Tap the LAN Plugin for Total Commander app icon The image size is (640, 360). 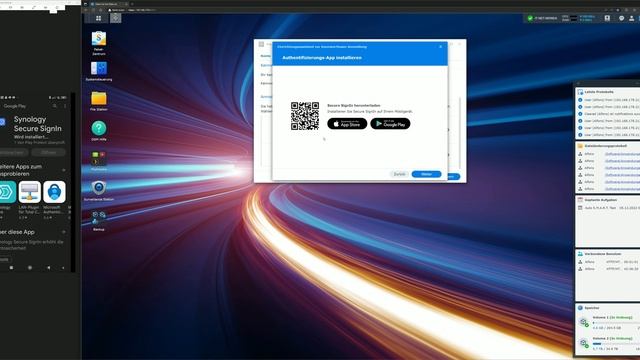click(x=30, y=192)
